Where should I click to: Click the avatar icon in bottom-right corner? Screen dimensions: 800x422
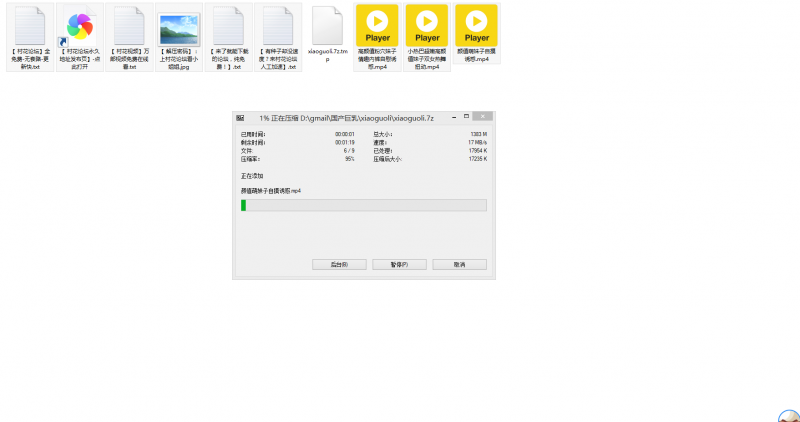click(x=788, y=415)
